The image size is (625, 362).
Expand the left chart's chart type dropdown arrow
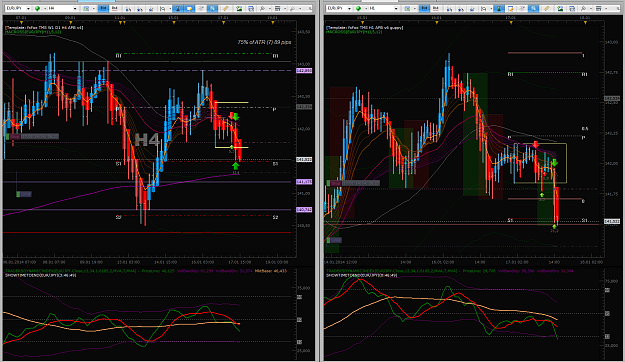(x=94, y=8)
